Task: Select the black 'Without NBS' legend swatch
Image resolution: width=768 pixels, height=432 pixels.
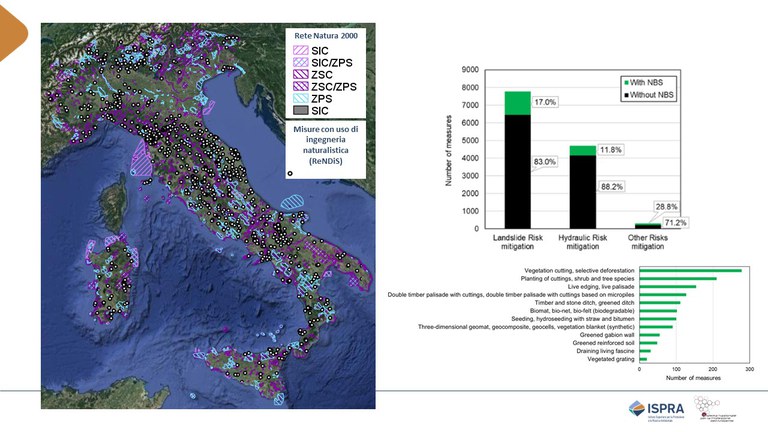Action: [628, 92]
